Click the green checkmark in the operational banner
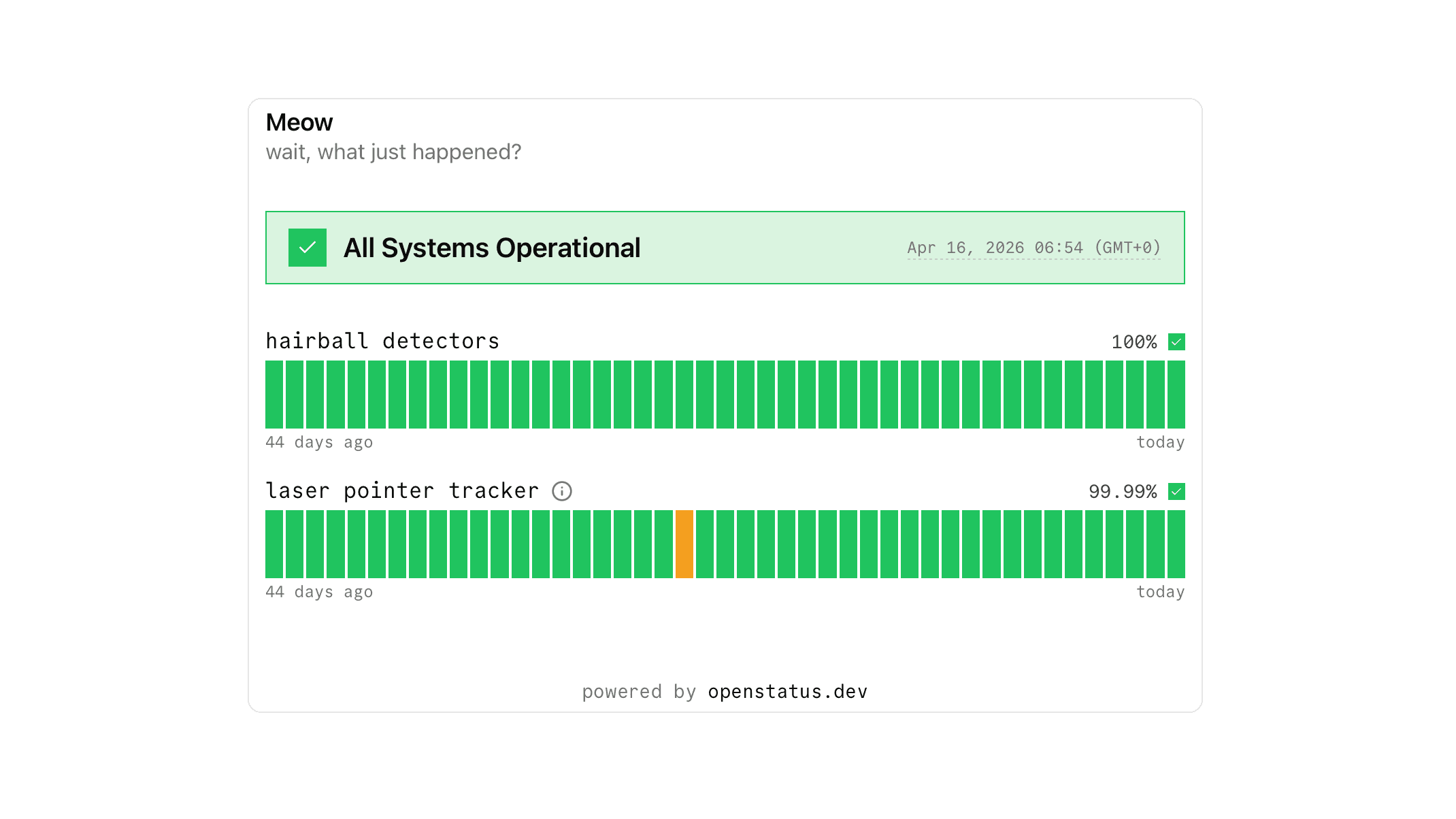 point(308,248)
